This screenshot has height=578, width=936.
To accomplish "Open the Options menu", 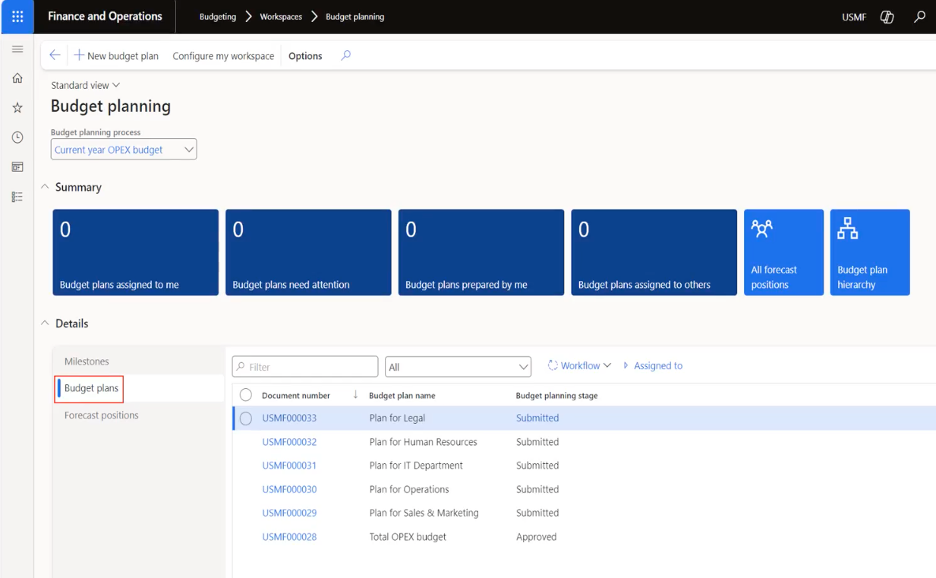I will [x=305, y=56].
